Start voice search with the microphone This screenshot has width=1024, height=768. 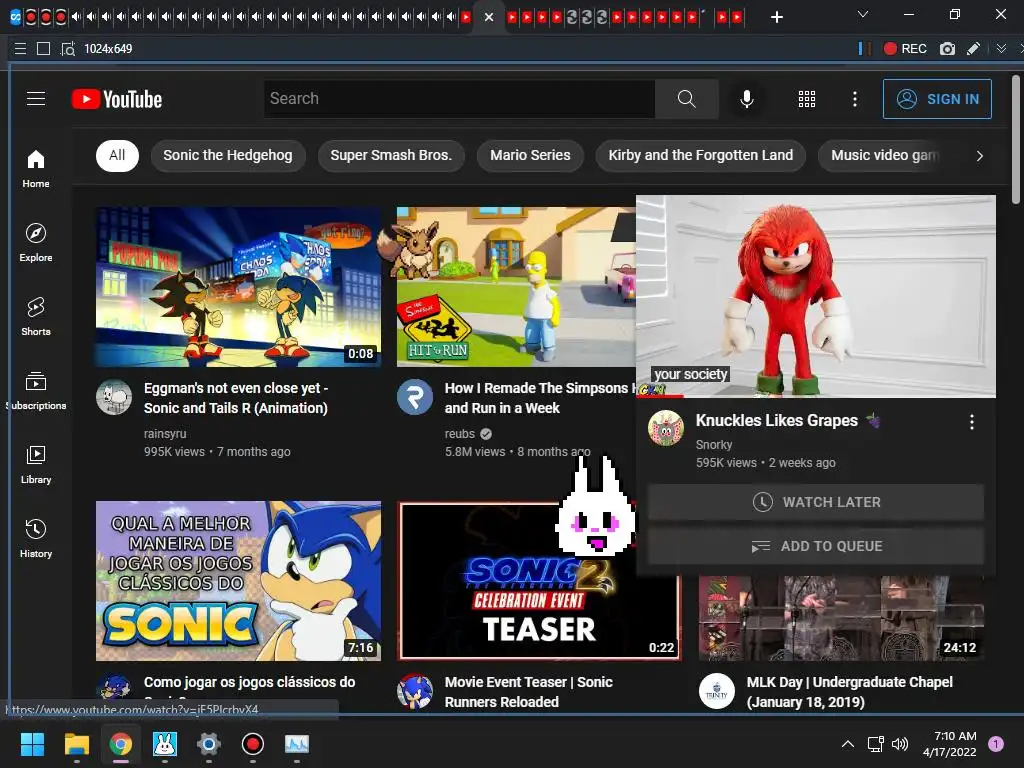click(746, 99)
